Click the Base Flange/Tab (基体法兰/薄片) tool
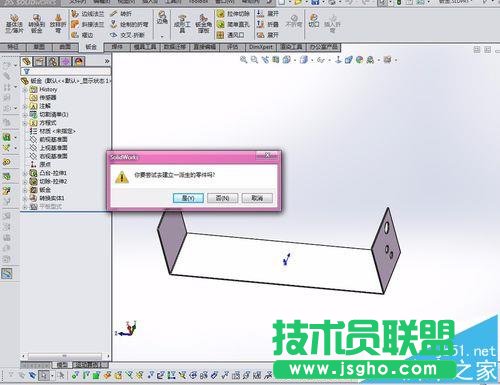The image size is (500, 385). click(x=14, y=23)
